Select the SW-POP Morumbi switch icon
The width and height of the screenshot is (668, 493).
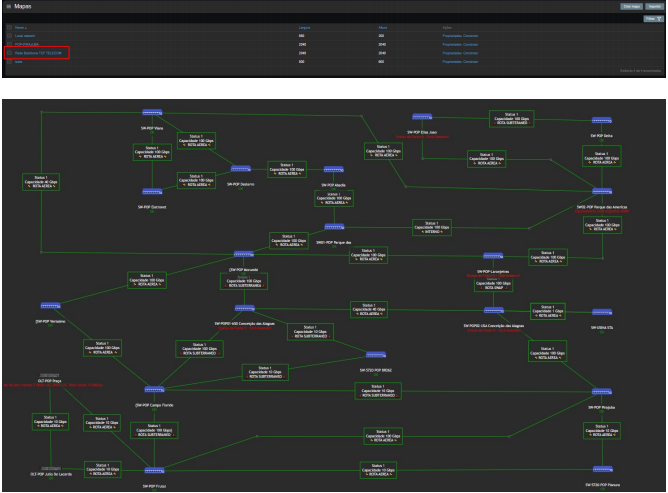tap(244, 254)
